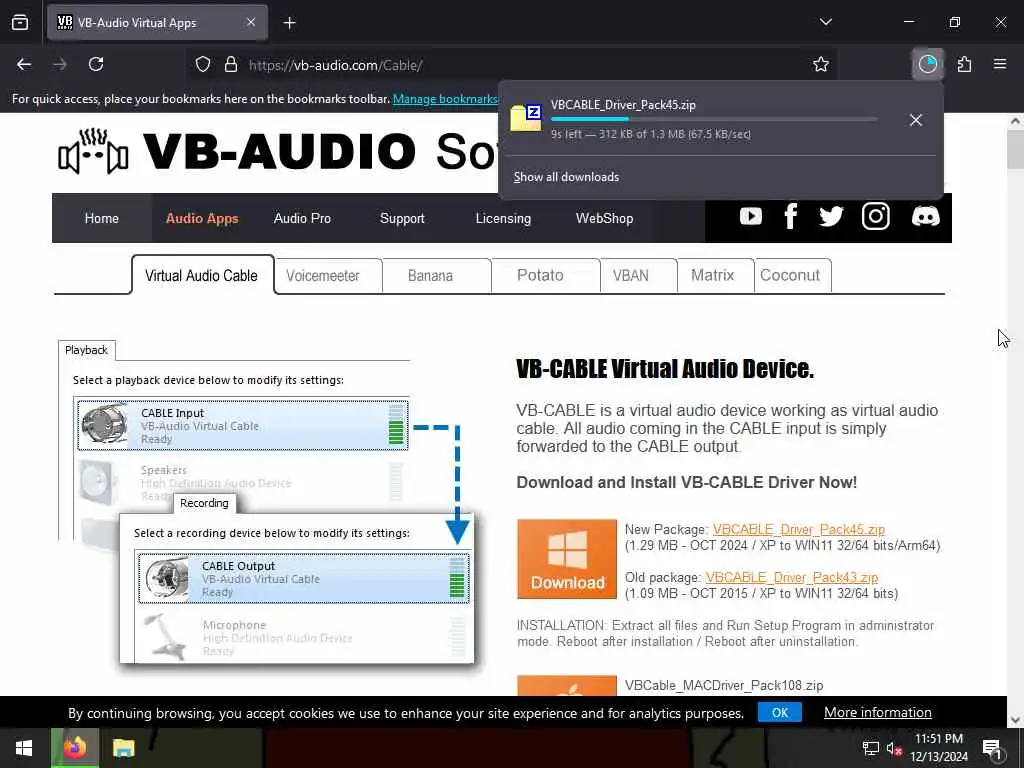This screenshot has width=1024, height=768.
Task: Close the VB-Audio Virtual Apps tab
Action: pyautogui.click(x=251, y=23)
